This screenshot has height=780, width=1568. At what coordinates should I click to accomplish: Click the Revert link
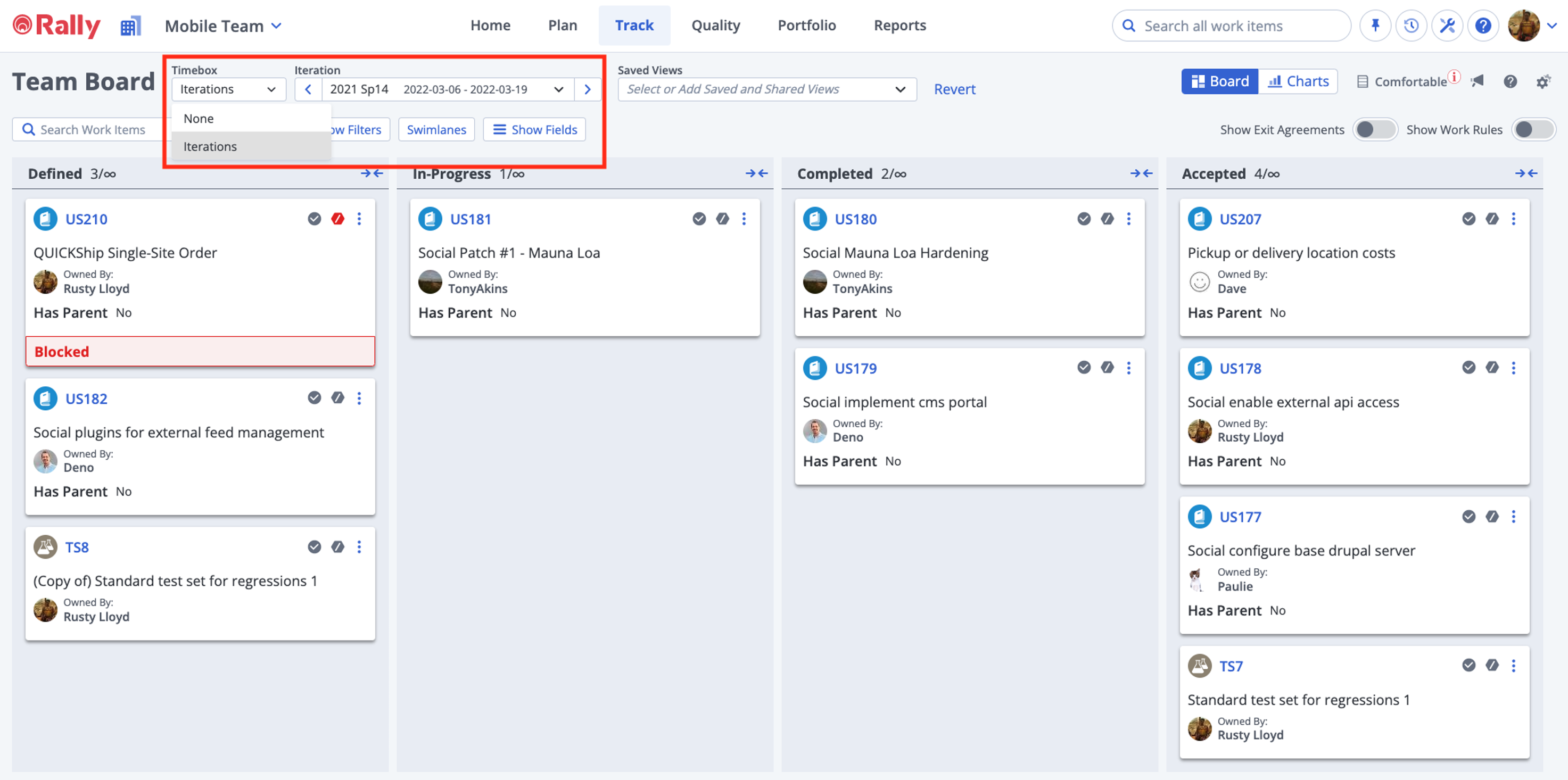(x=954, y=89)
